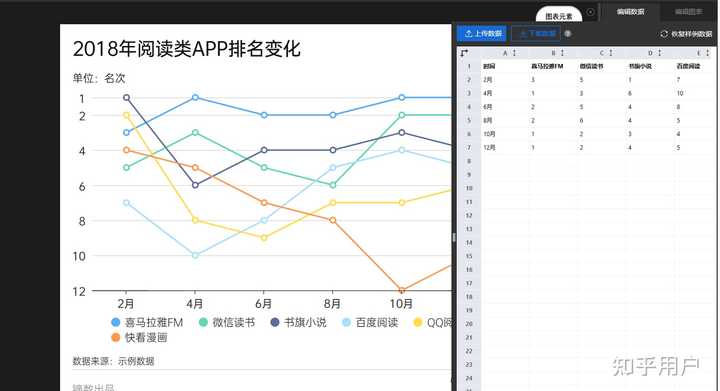Click 快看漫画 data point at 10月 rank 12
Image resolution: width=720 pixels, height=391 pixels.
[402, 290]
